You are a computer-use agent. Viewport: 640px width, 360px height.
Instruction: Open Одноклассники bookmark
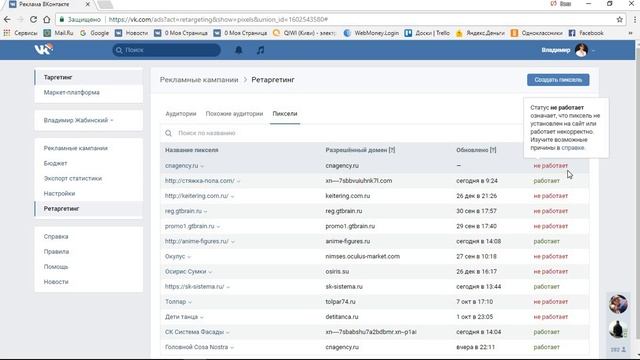pos(536,33)
